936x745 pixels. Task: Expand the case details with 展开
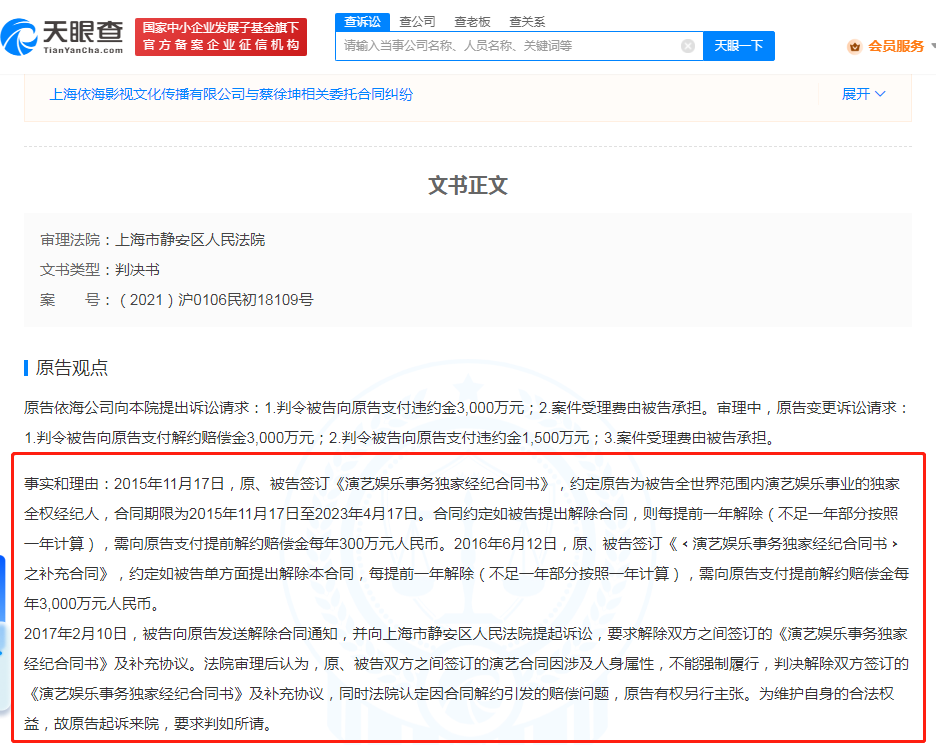click(x=863, y=94)
